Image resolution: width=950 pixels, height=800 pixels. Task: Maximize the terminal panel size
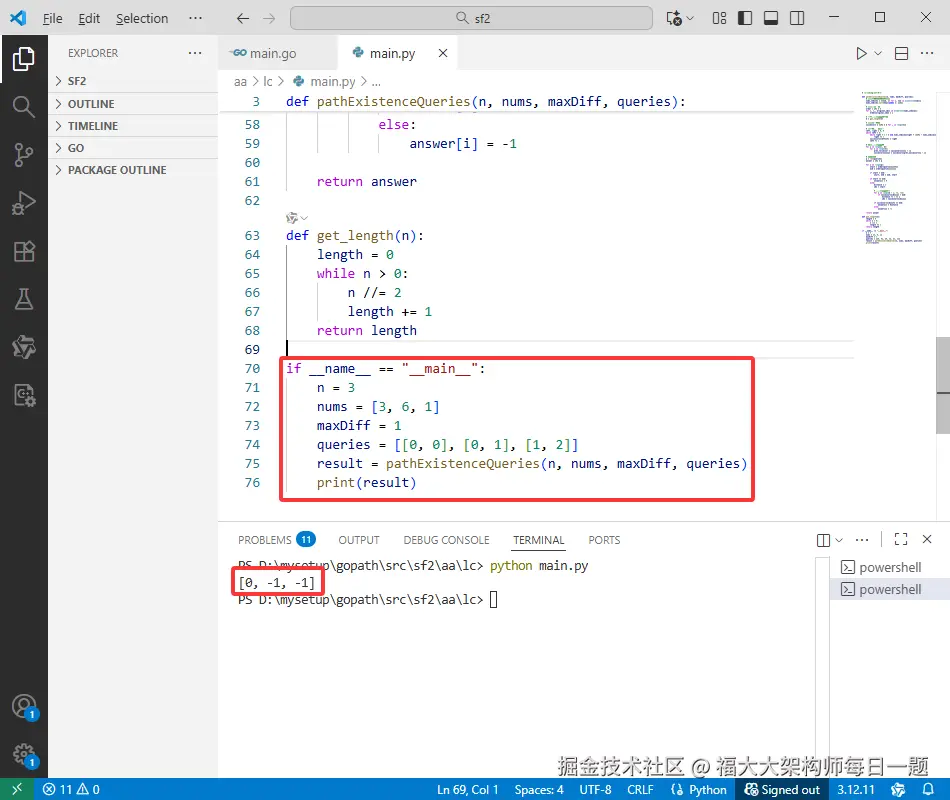coord(901,539)
